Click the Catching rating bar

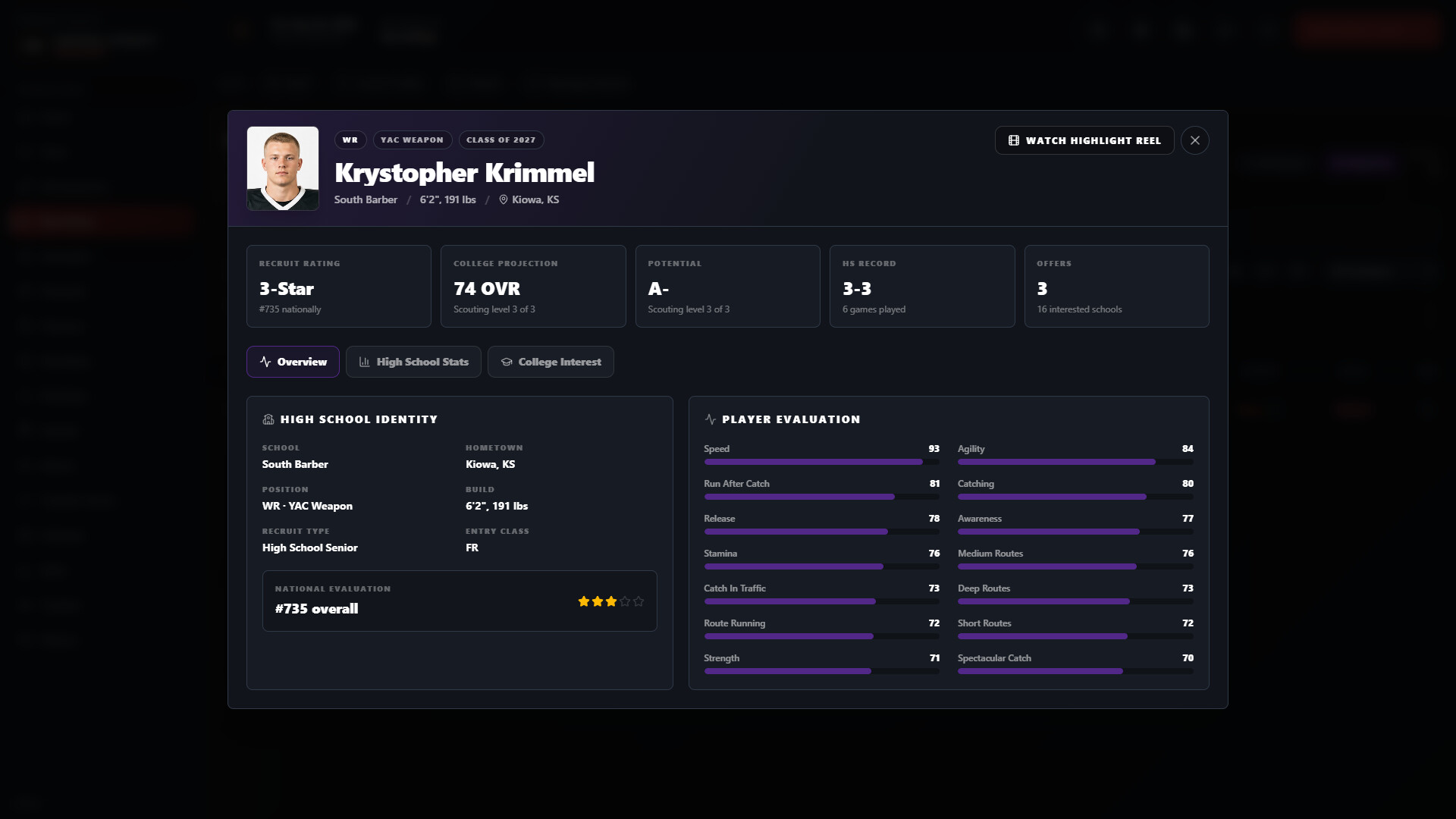pyautogui.click(x=1075, y=497)
